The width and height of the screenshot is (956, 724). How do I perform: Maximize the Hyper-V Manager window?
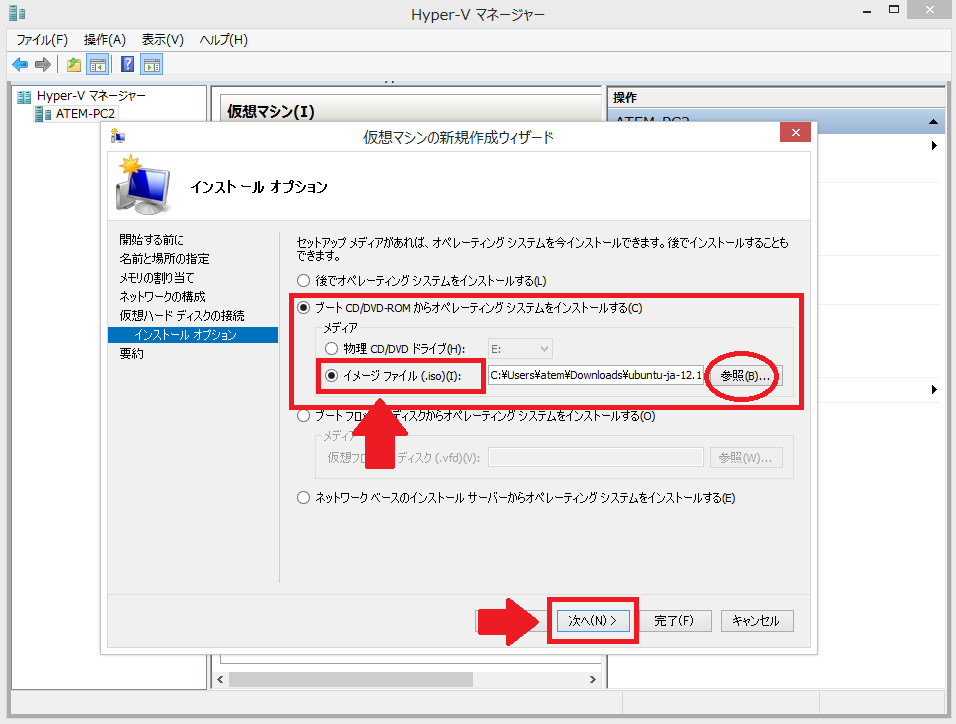click(894, 10)
